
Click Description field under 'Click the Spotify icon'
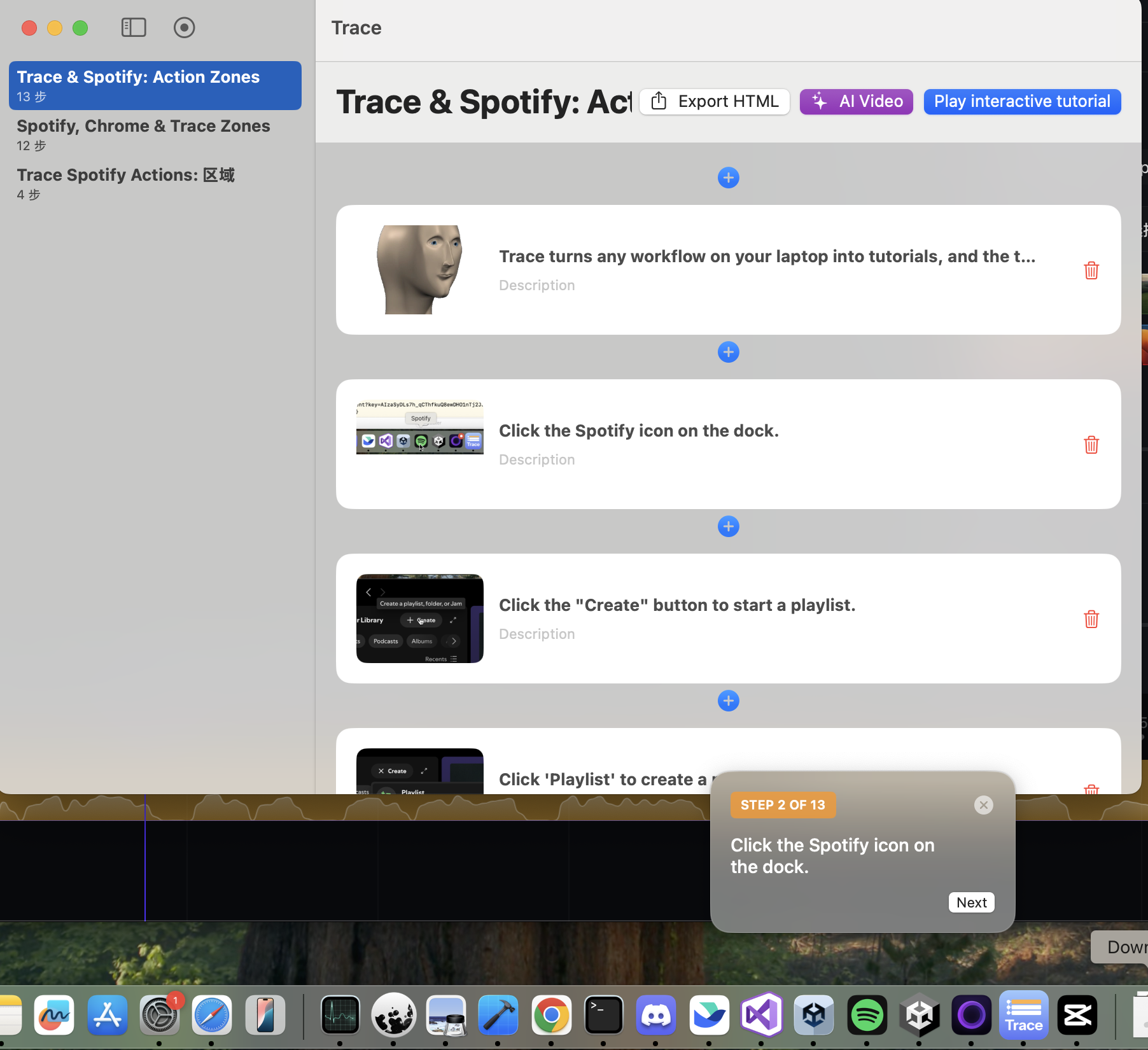pyautogui.click(x=536, y=459)
